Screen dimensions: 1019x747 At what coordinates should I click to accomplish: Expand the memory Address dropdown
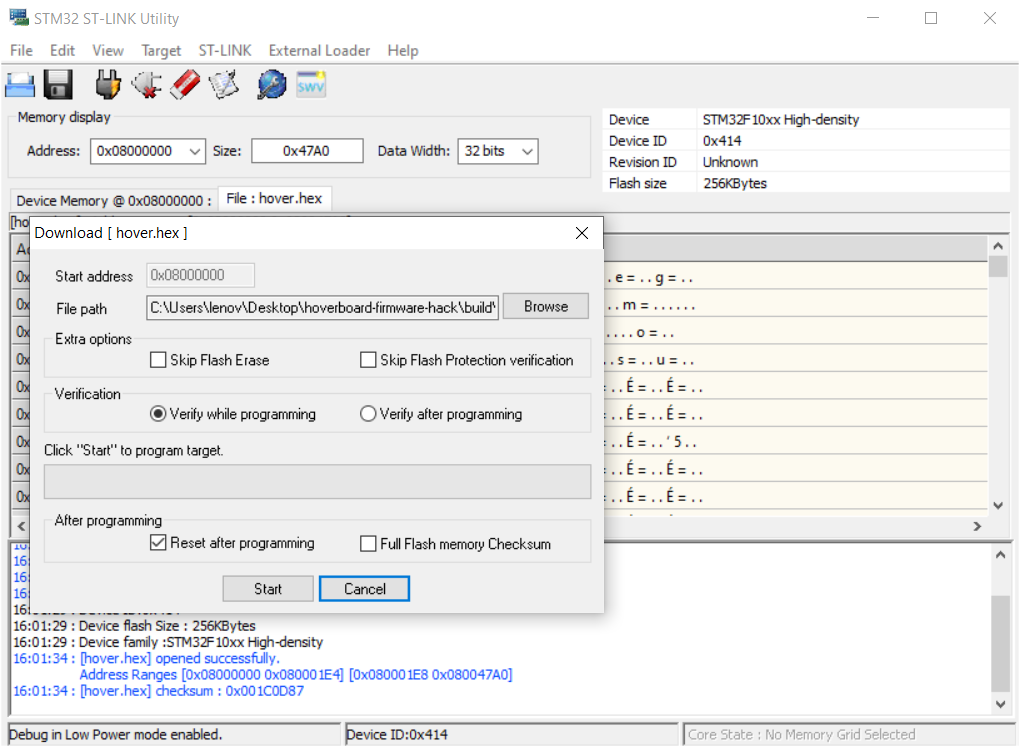tap(194, 151)
